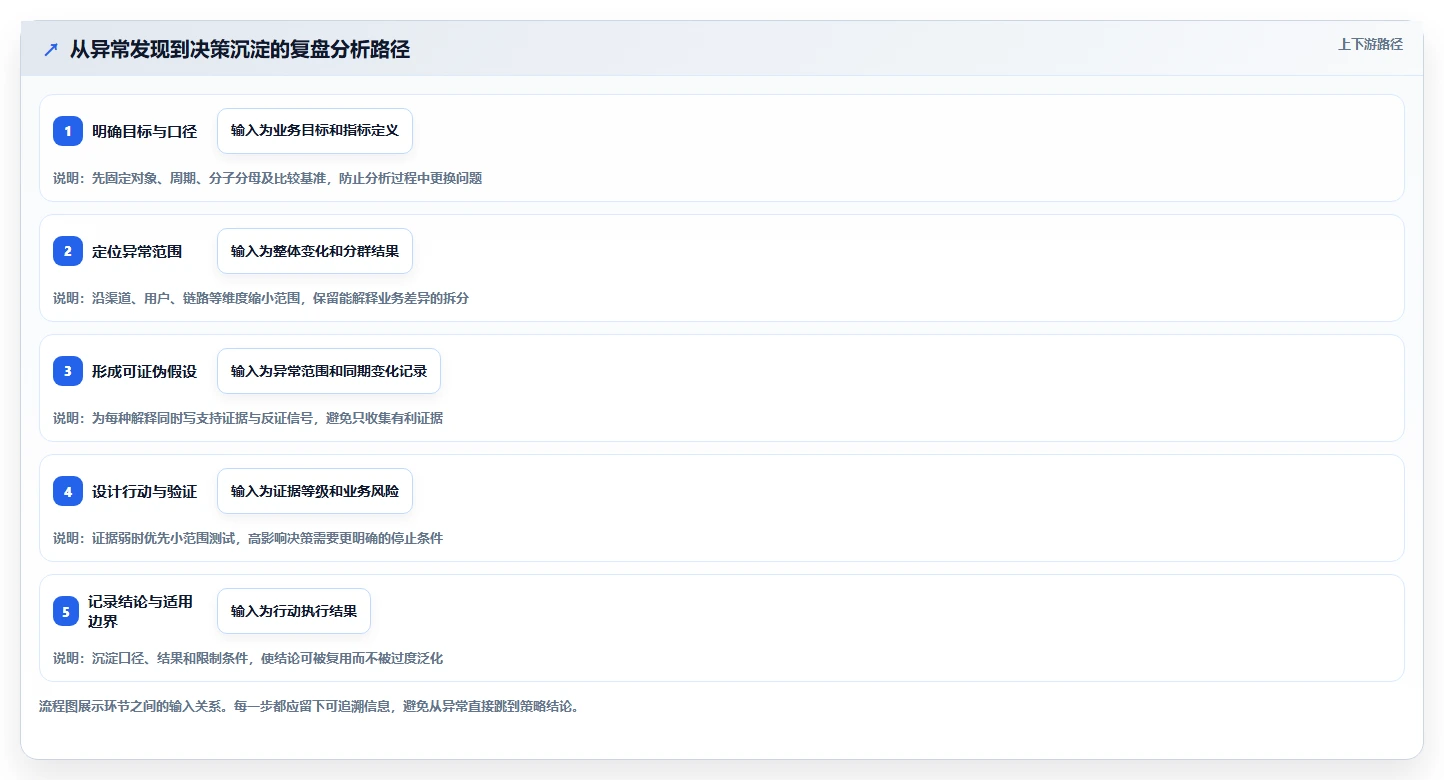The width and height of the screenshot is (1444, 780).
Task: Select the 输入为行动执行结果 chip
Action: tap(294, 611)
